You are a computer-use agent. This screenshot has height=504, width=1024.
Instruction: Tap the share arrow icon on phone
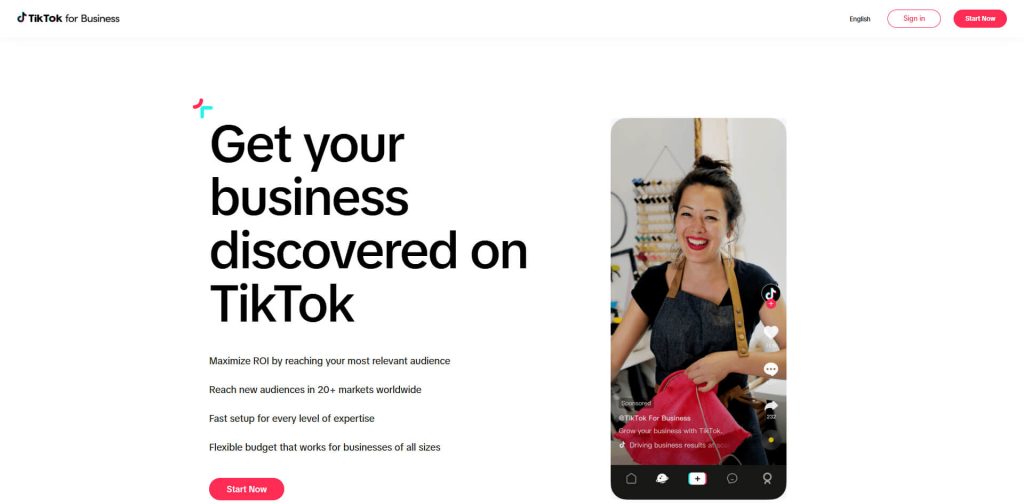coord(771,405)
